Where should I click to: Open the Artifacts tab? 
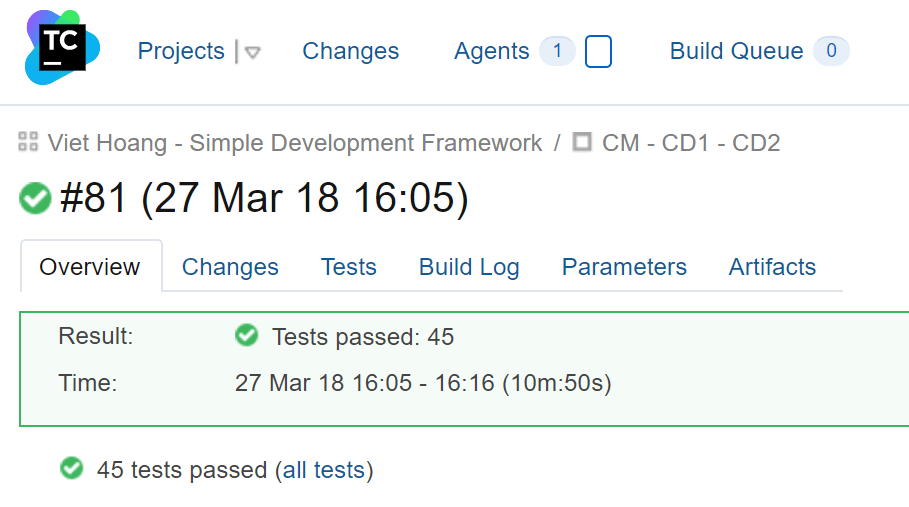tap(772, 267)
